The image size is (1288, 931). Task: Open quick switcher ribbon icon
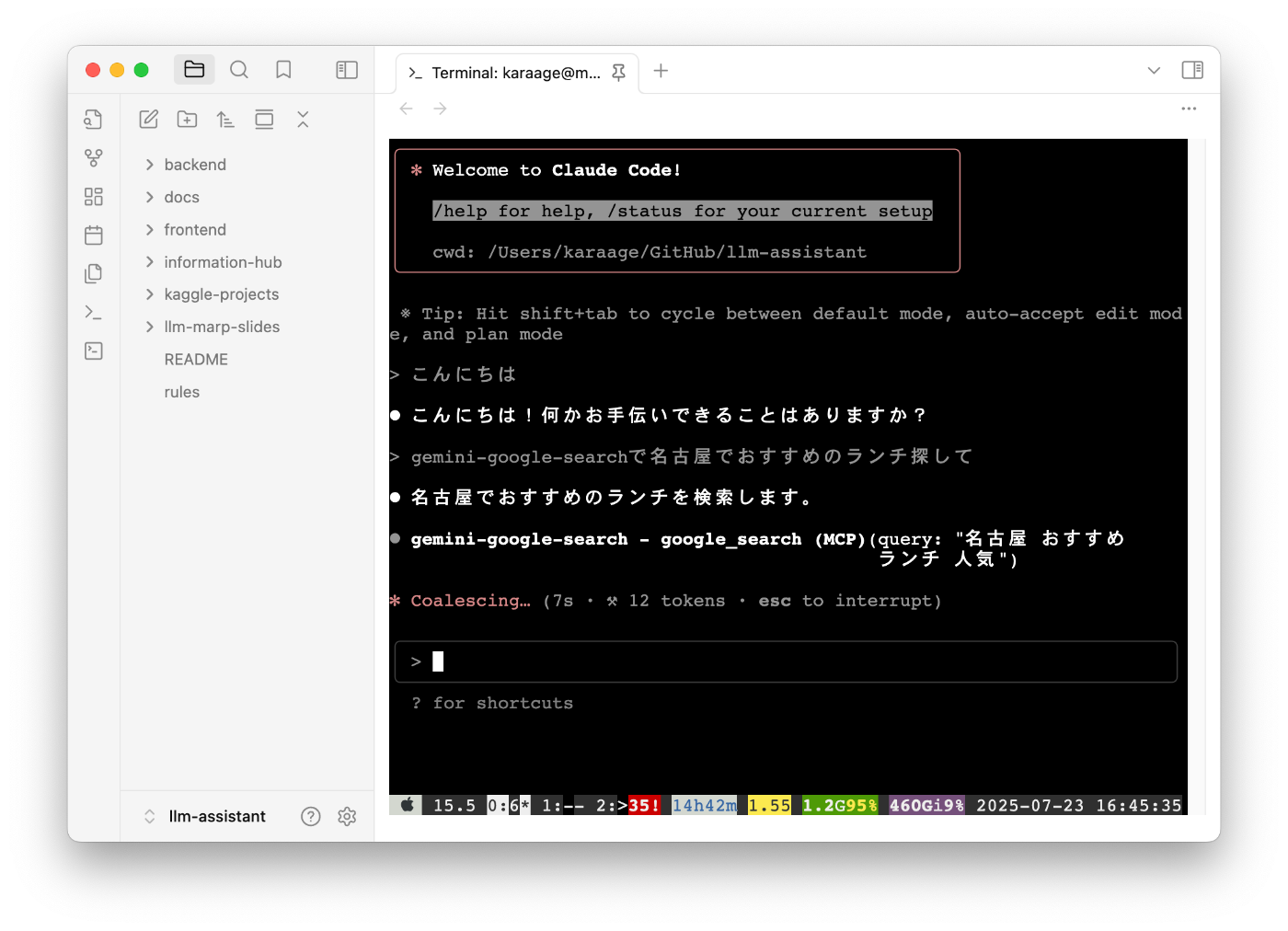(x=94, y=119)
